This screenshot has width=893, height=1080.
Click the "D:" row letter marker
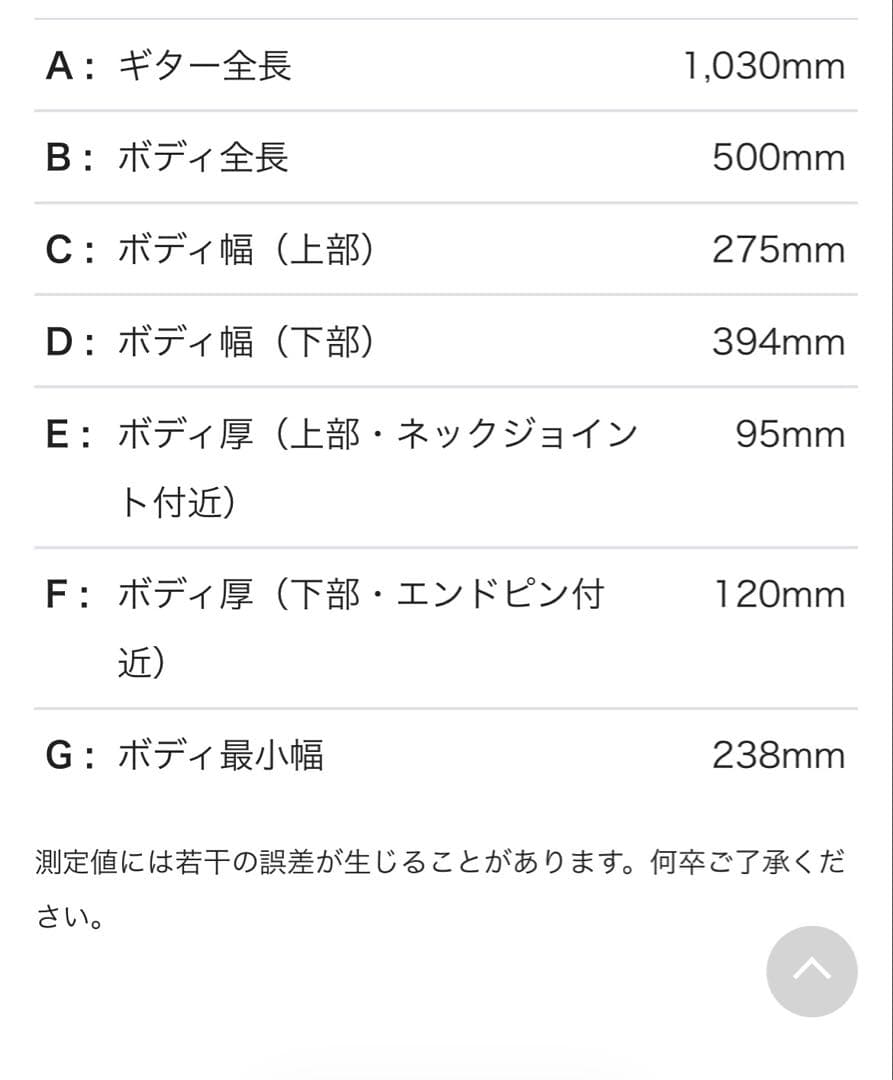pyautogui.click(x=70, y=342)
